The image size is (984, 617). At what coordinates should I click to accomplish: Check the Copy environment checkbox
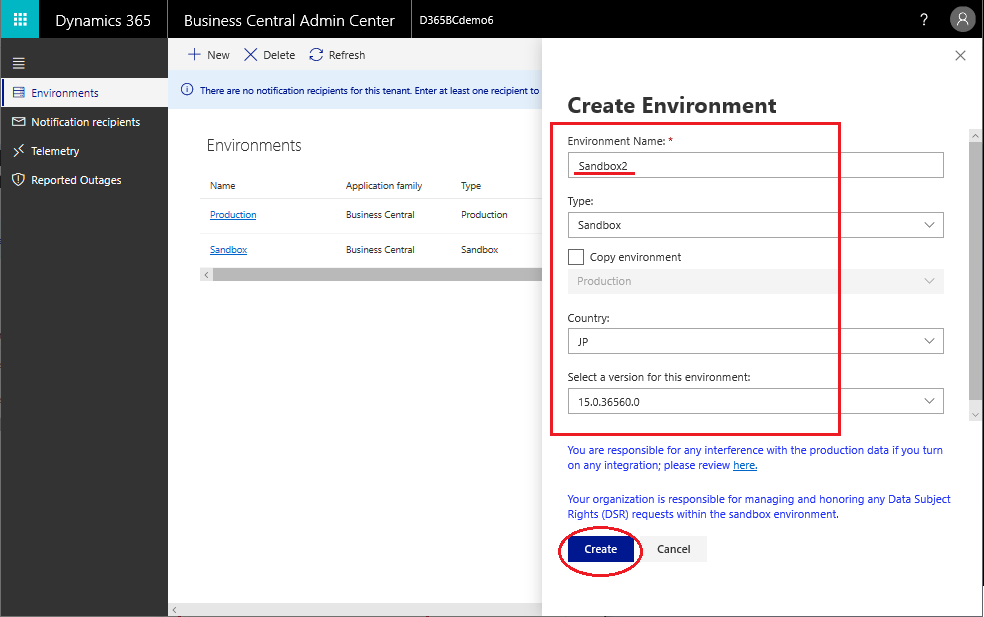point(575,257)
